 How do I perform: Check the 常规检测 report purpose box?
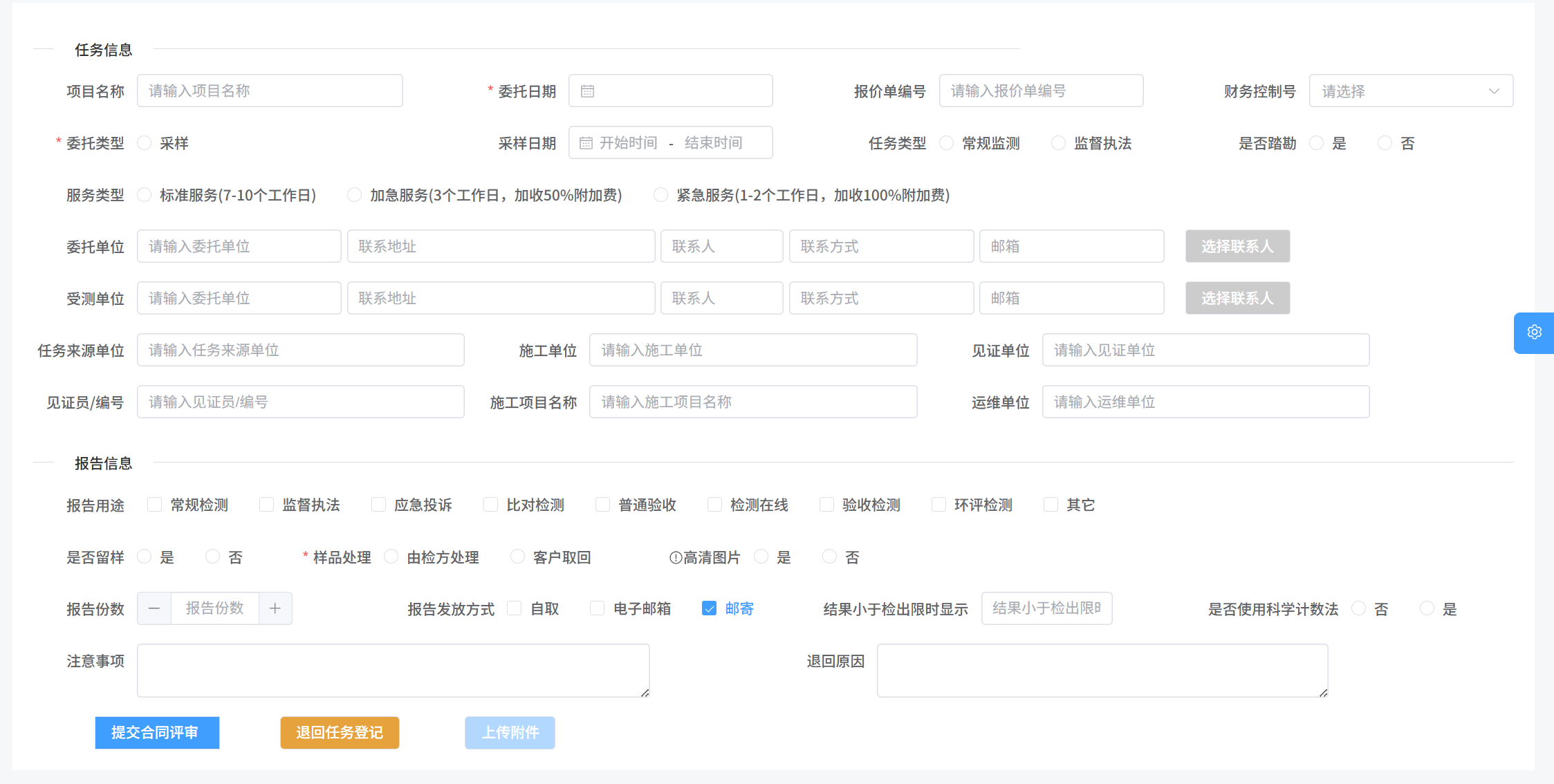coord(154,504)
